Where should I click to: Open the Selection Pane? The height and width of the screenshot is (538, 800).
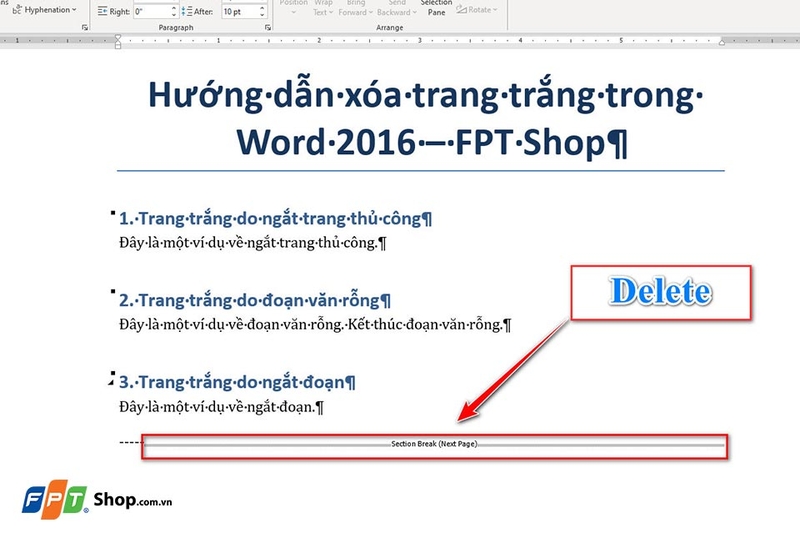436,8
